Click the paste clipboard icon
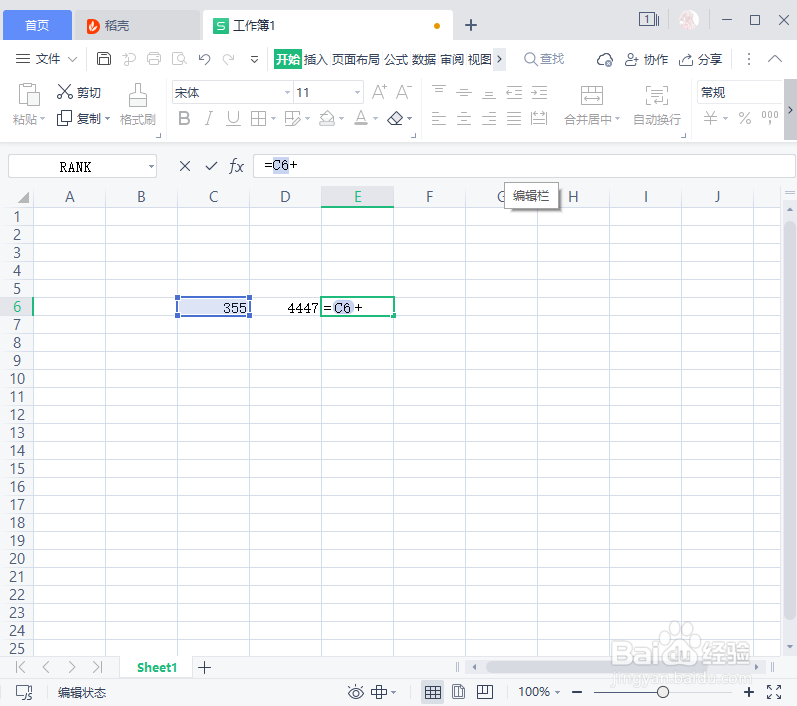797x706 pixels. coord(29,95)
